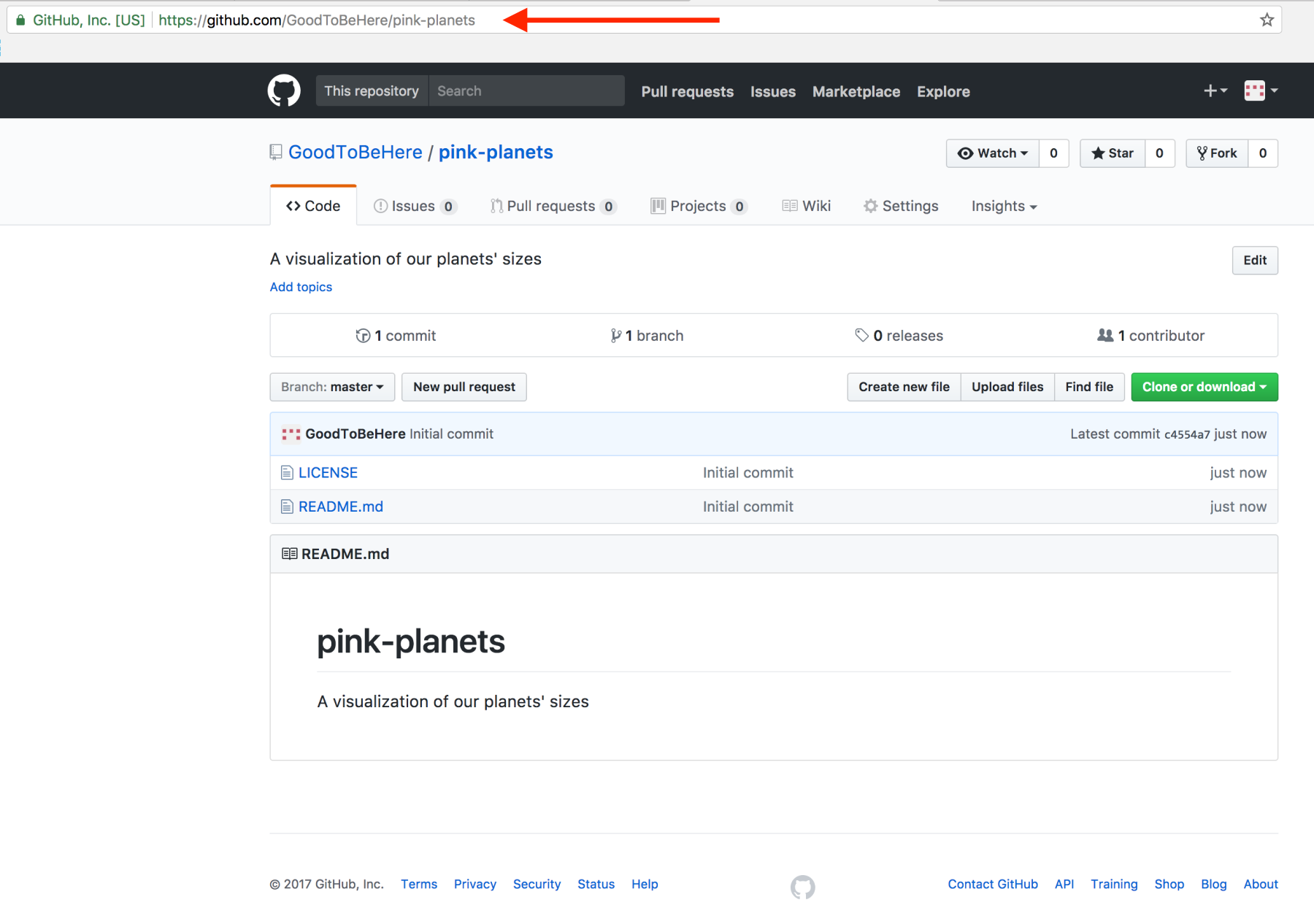The image size is (1314, 924).
Task: Click the plus icon to create new
Action: click(x=1215, y=91)
